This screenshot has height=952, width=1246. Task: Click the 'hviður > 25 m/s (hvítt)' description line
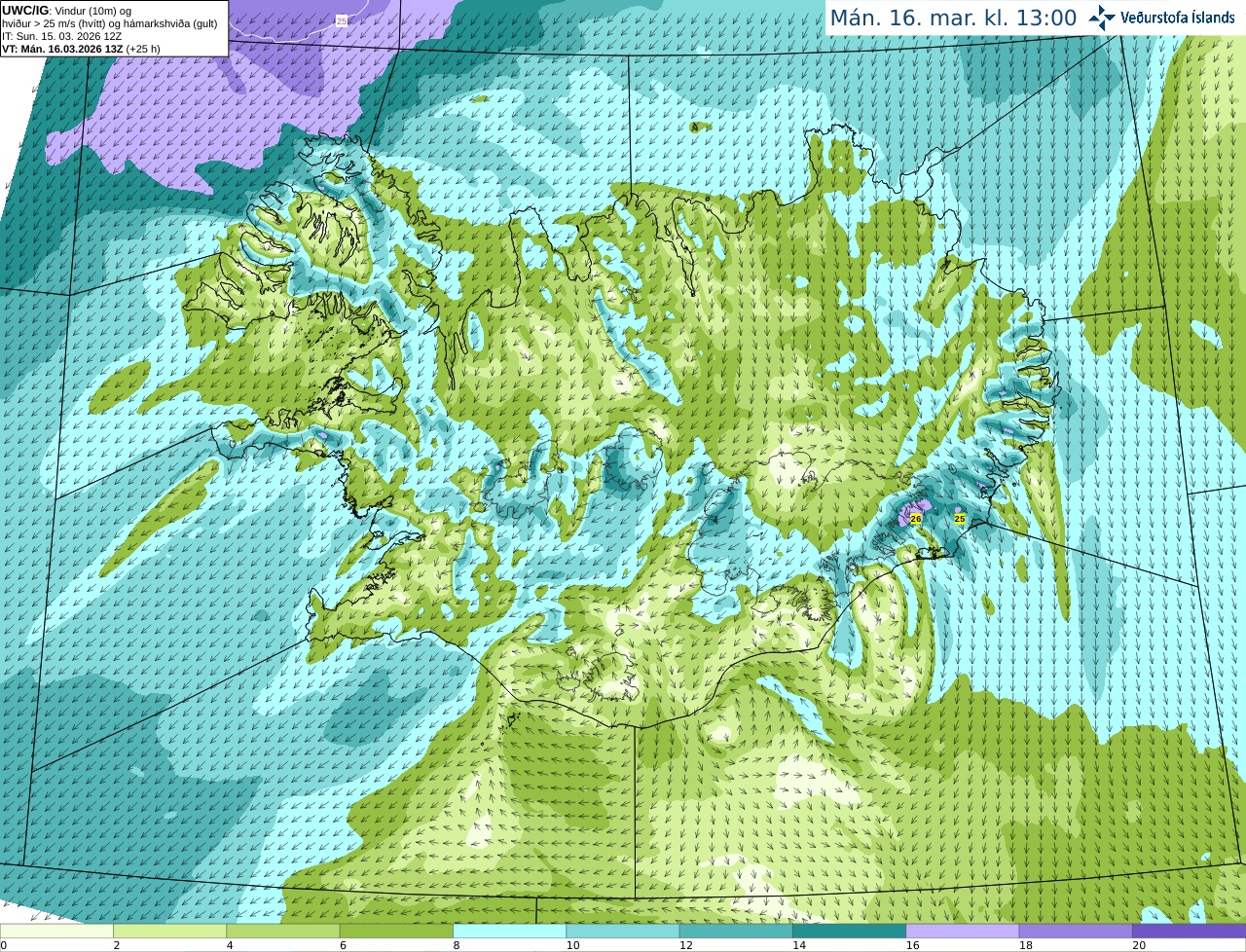(x=109, y=23)
